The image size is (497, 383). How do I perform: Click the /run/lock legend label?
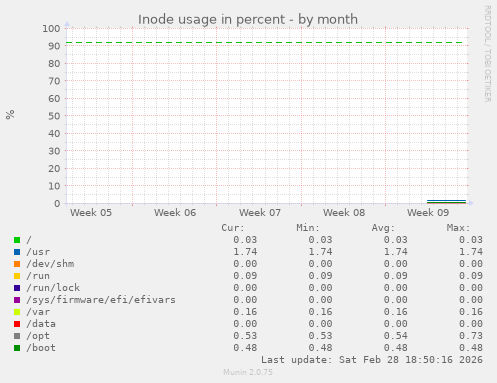53,288
